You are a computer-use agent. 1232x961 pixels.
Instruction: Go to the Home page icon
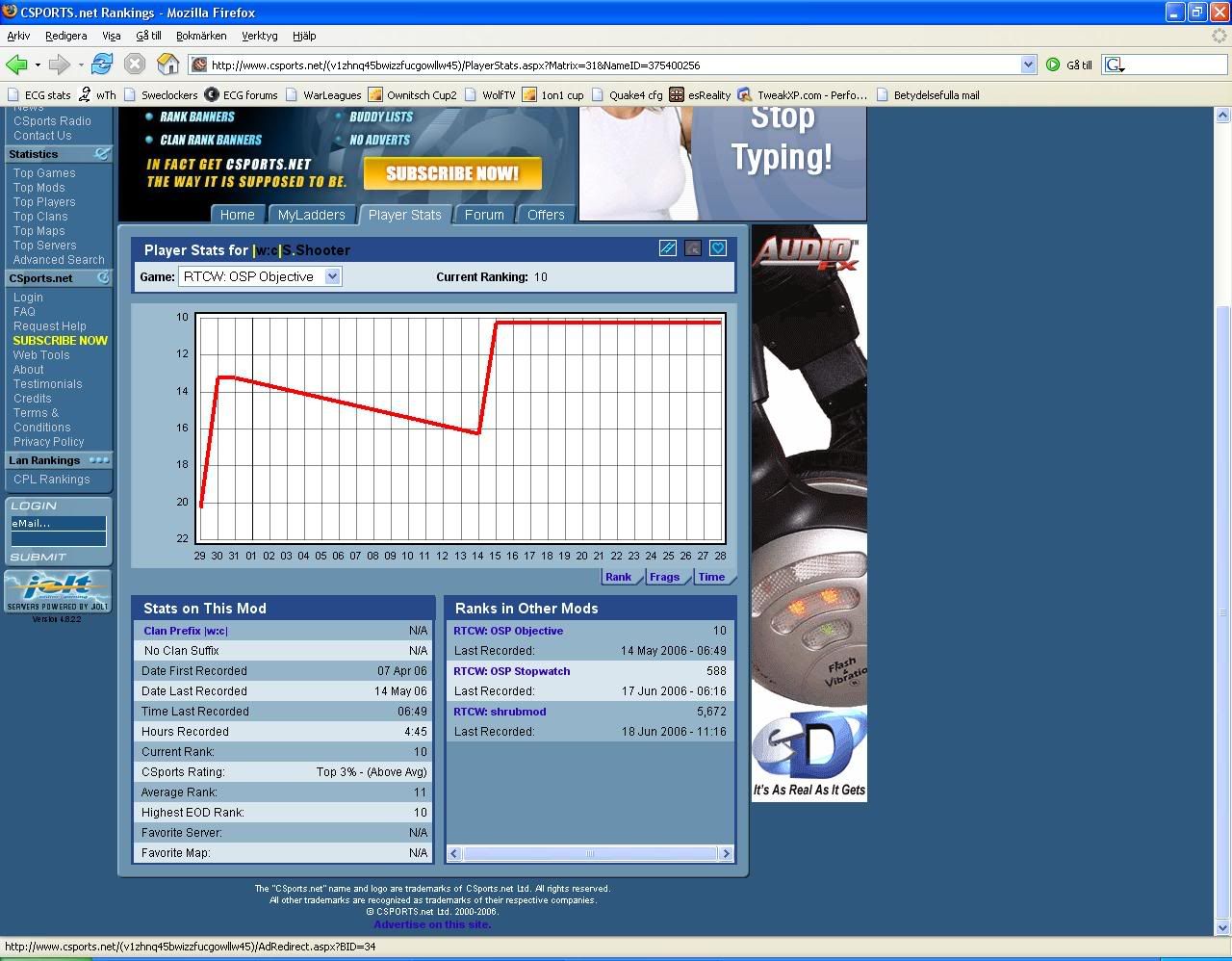pyautogui.click(x=168, y=65)
